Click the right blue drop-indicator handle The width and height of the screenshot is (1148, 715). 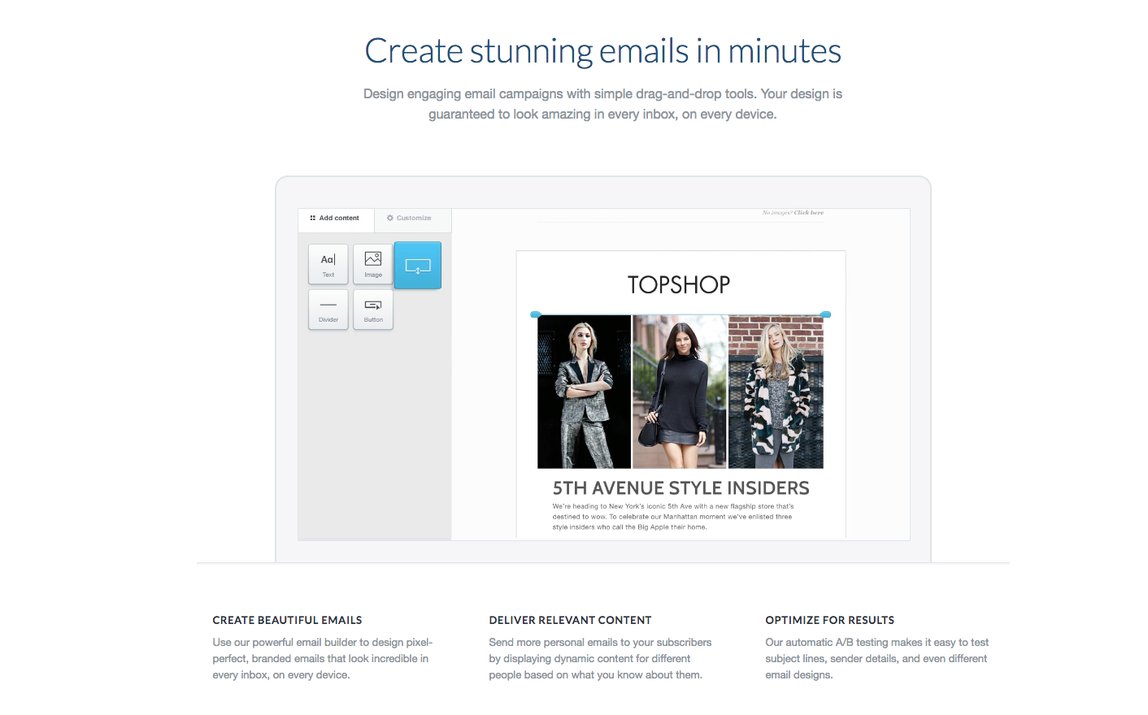825,314
